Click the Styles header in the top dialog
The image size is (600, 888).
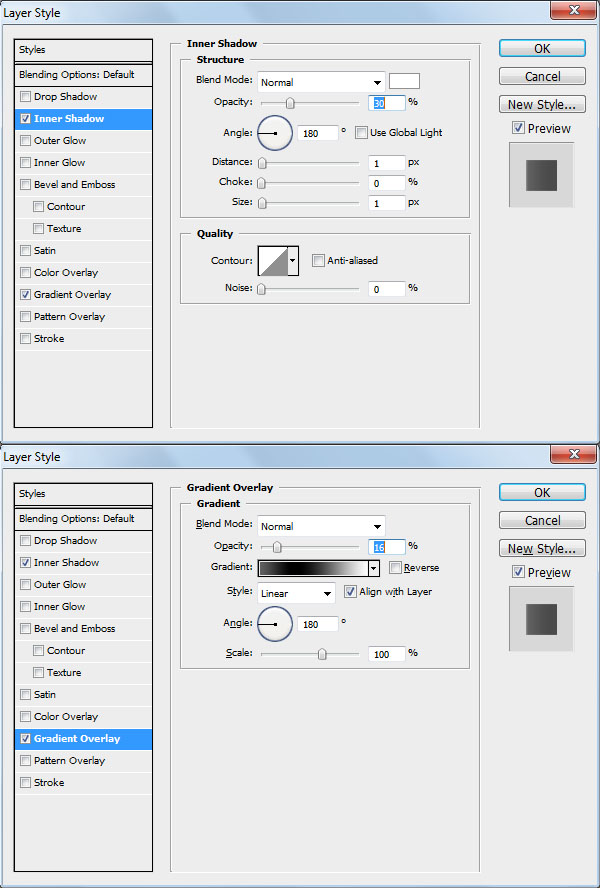83,50
